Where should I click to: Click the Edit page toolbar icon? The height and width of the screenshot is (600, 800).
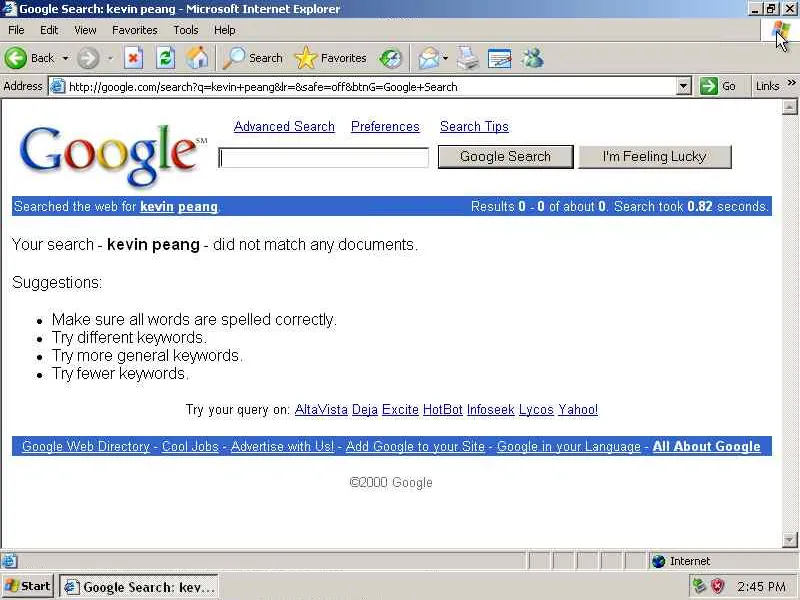pyautogui.click(x=499, y=58)
